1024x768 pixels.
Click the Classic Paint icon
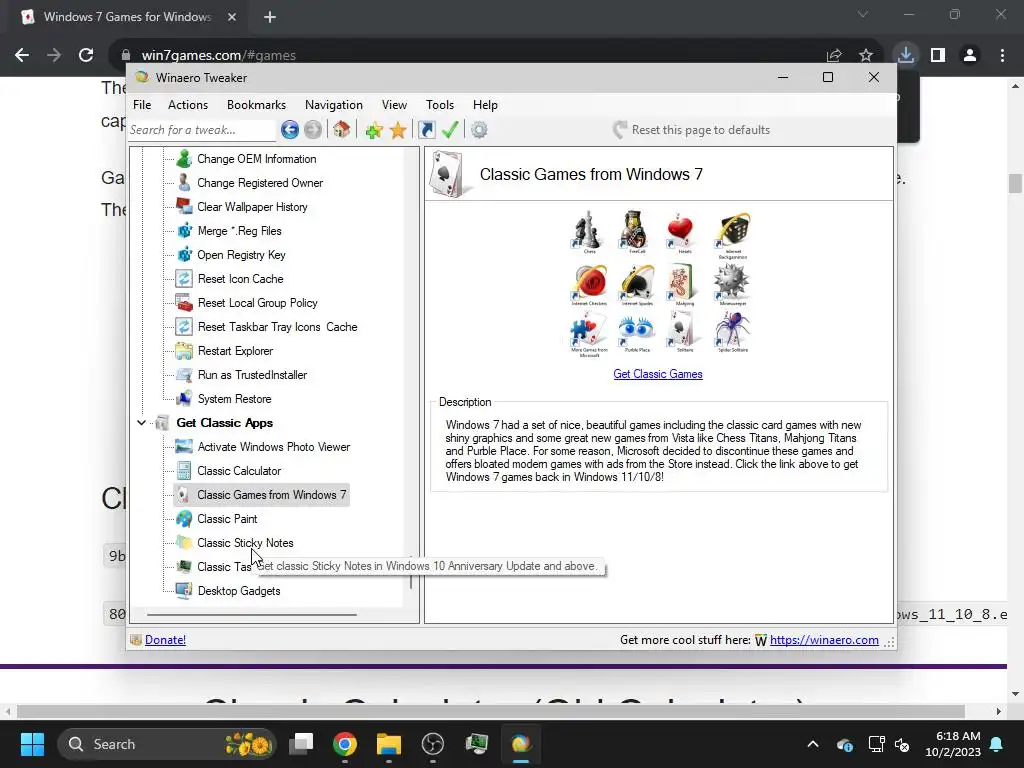click(x=184, y=519)
